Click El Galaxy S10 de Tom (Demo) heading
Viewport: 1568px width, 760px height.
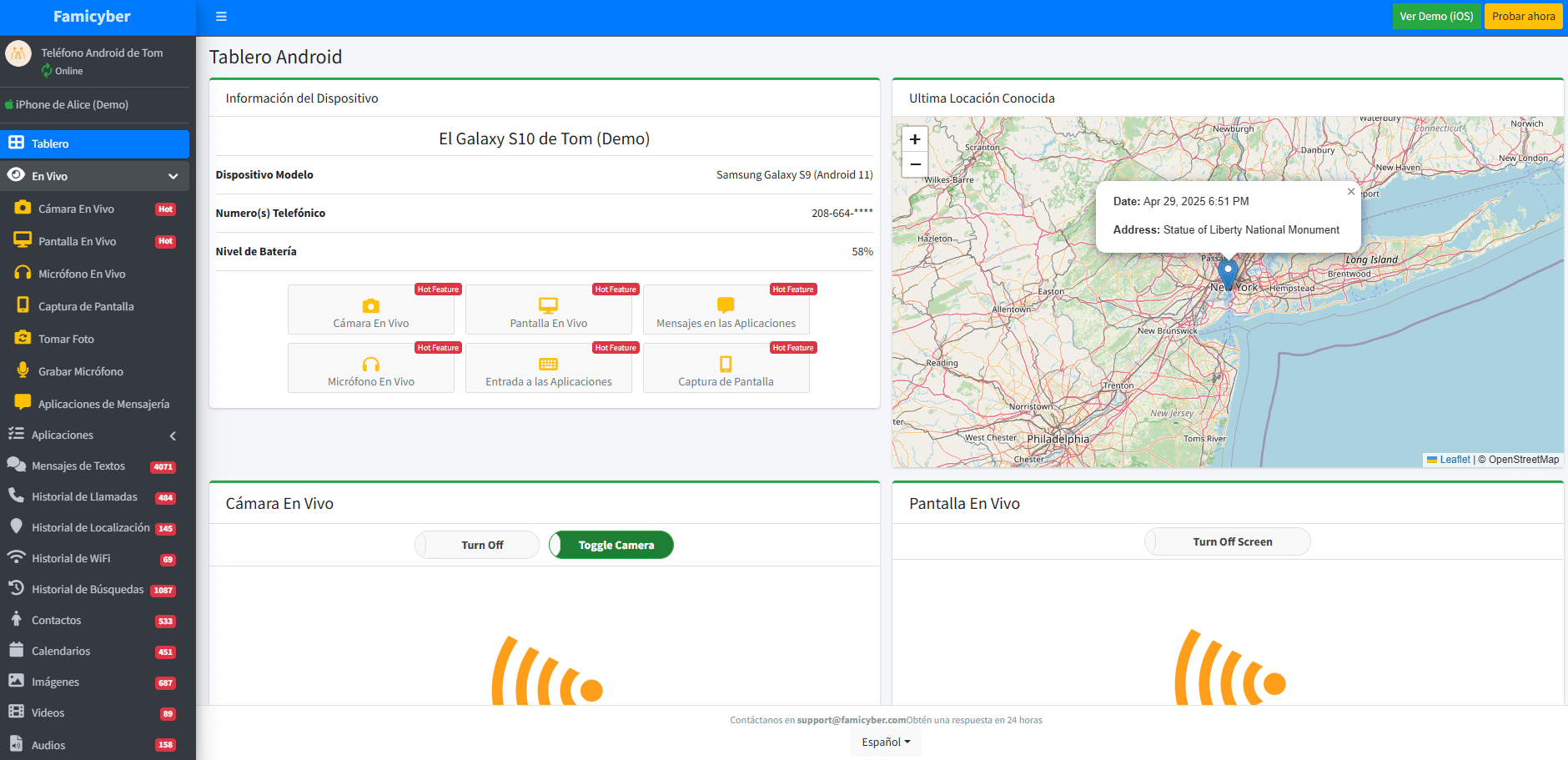pos(545,138)
